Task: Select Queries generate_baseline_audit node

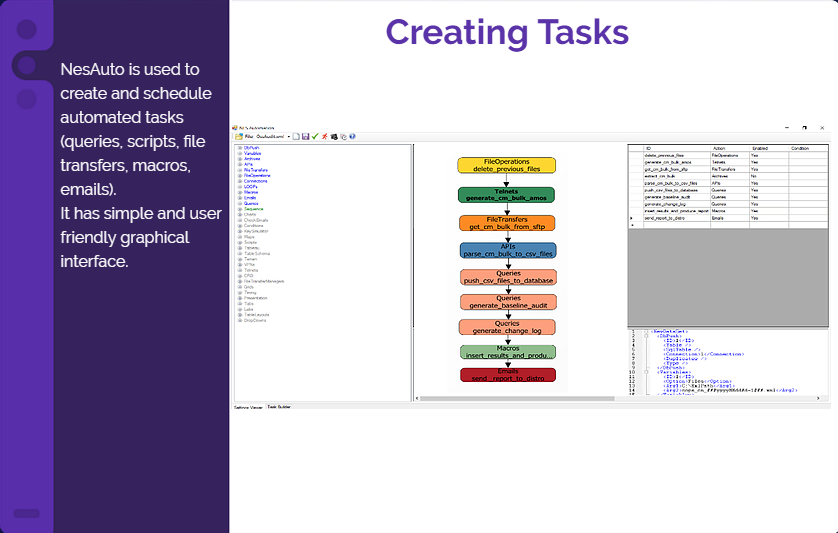Action: tap(508, 302)
